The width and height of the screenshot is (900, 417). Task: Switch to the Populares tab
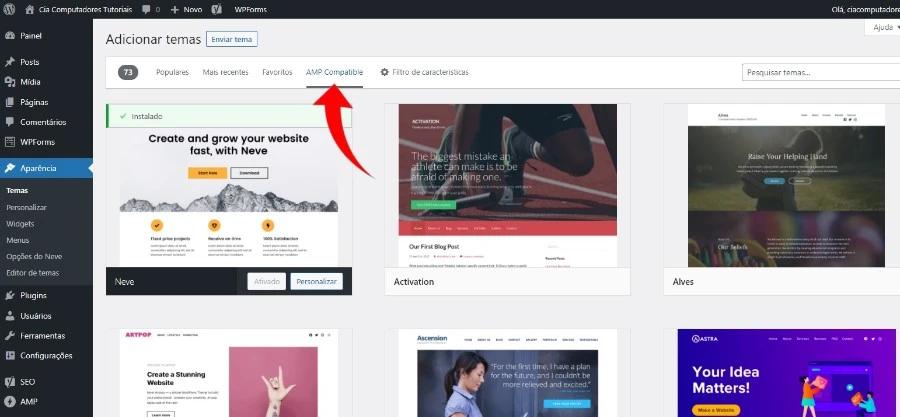click(172, 72)
